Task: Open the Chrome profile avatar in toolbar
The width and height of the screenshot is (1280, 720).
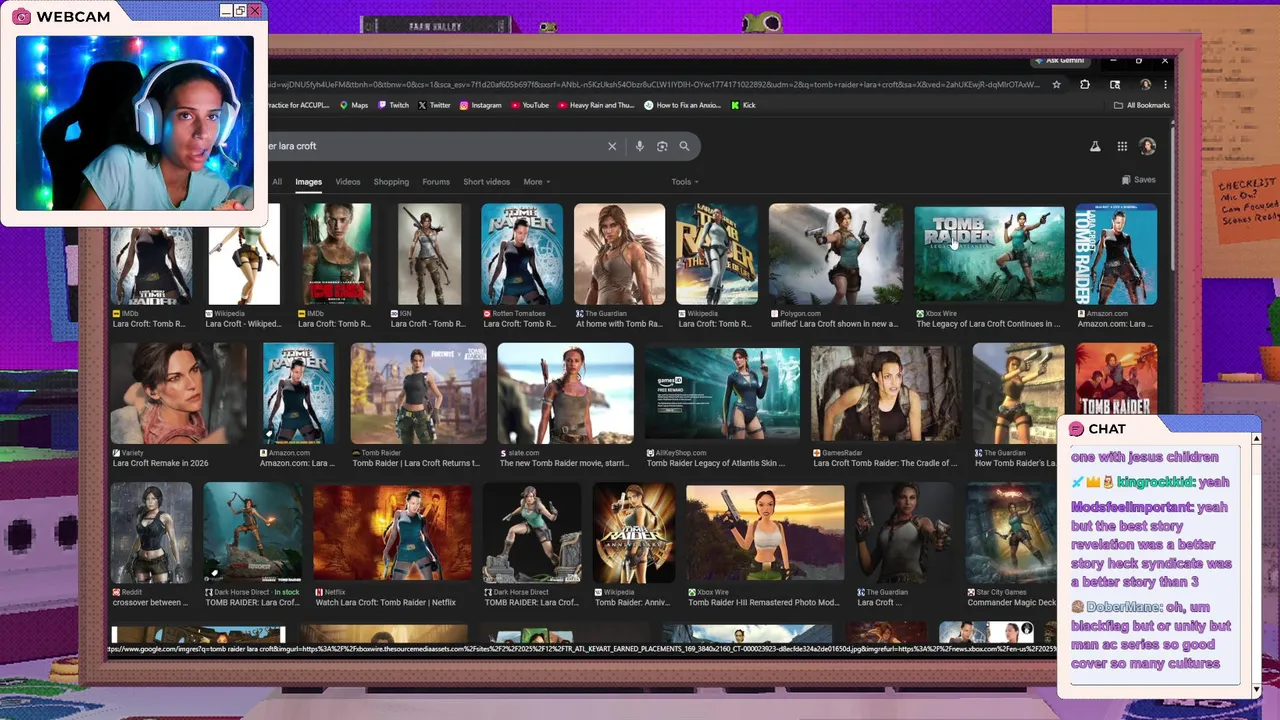Action: pyautogui.click(x=1146, y=85)
